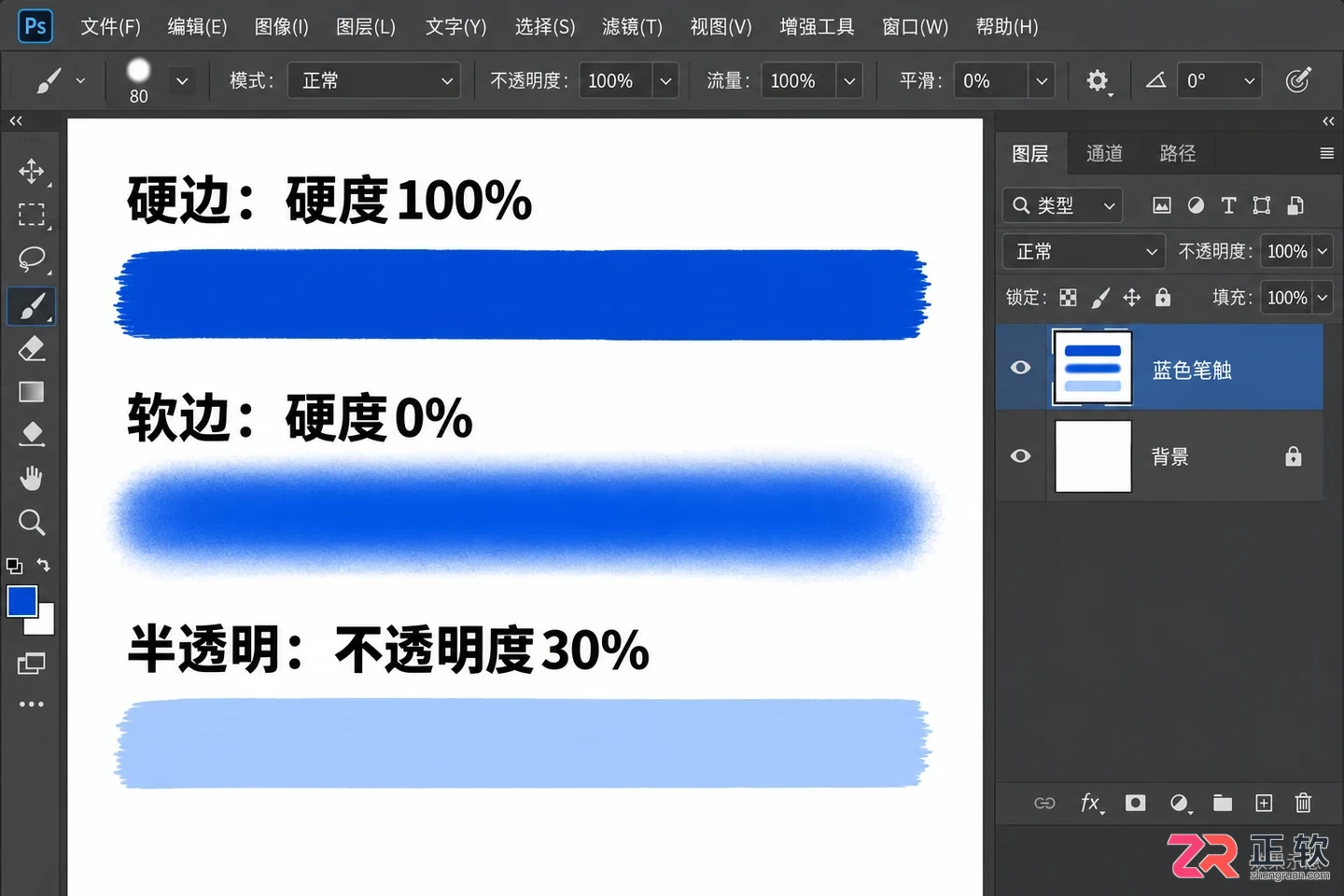Open the brush preset picker dropdown
Screen dimensions: 1344x896
pyautogui.click(x=182, y=81)
